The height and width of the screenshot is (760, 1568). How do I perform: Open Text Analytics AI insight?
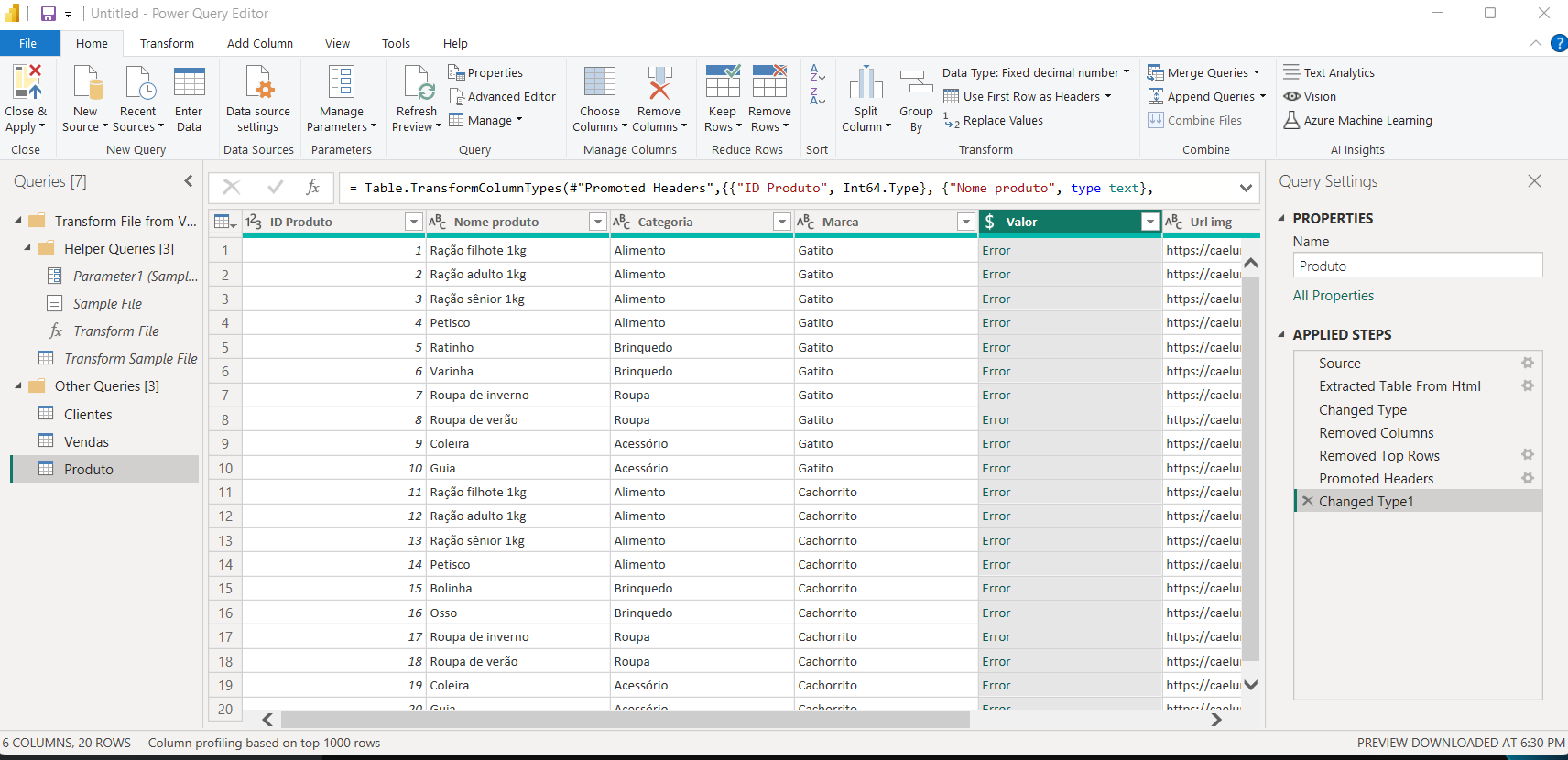point(1329,72)
